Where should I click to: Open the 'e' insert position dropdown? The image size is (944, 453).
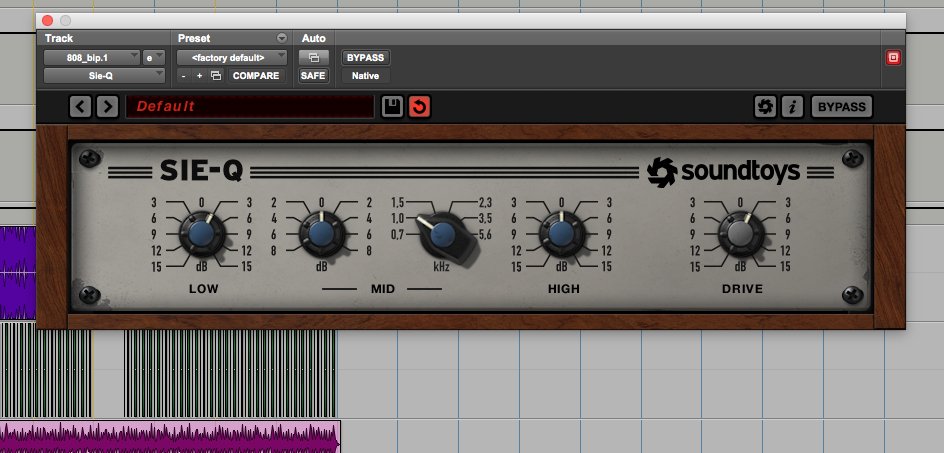(154, 58)
